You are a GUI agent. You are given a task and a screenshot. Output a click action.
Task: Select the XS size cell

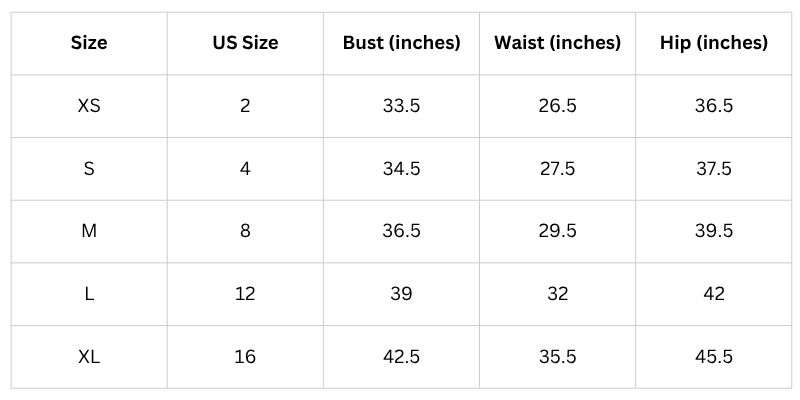89,106
